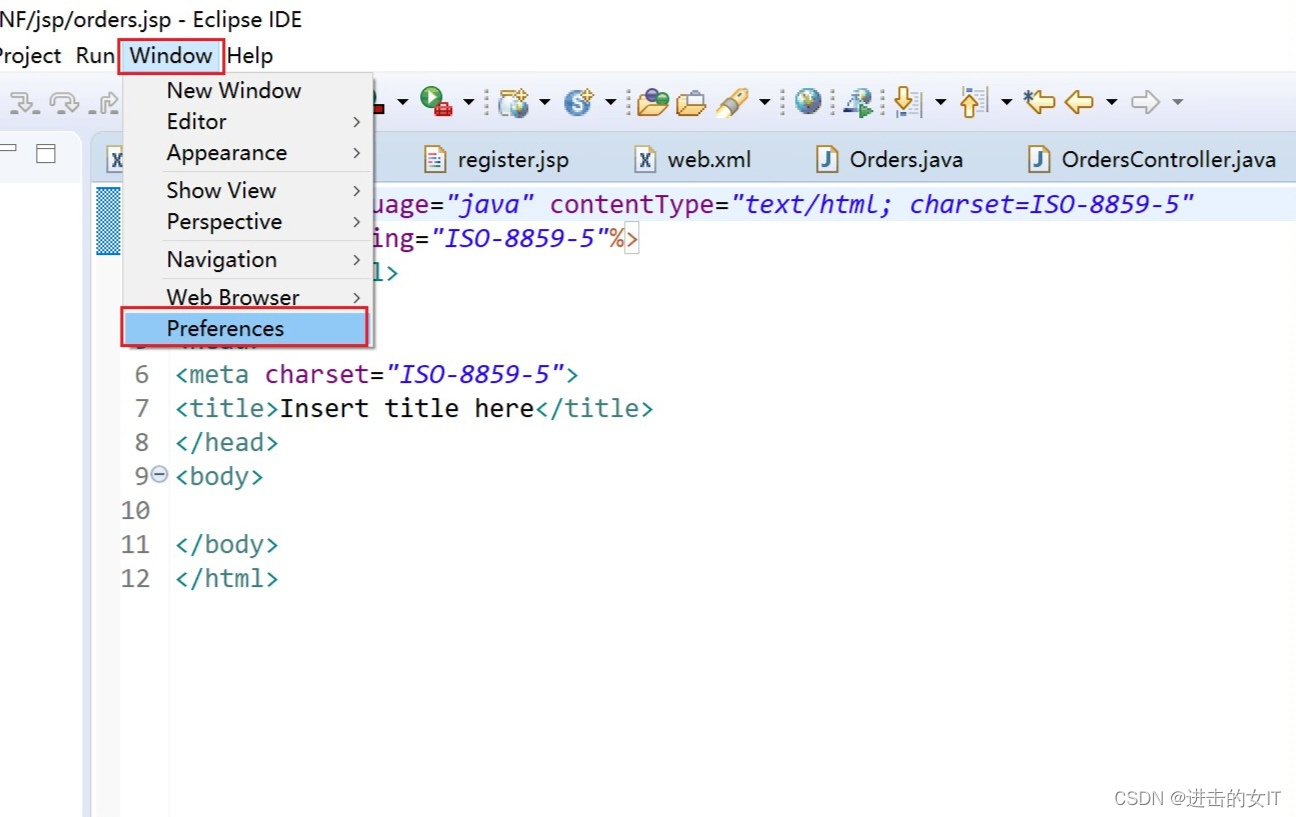Open the Back history dropdown arrow
This screenshot has width=1296, height=817.
1111,102
